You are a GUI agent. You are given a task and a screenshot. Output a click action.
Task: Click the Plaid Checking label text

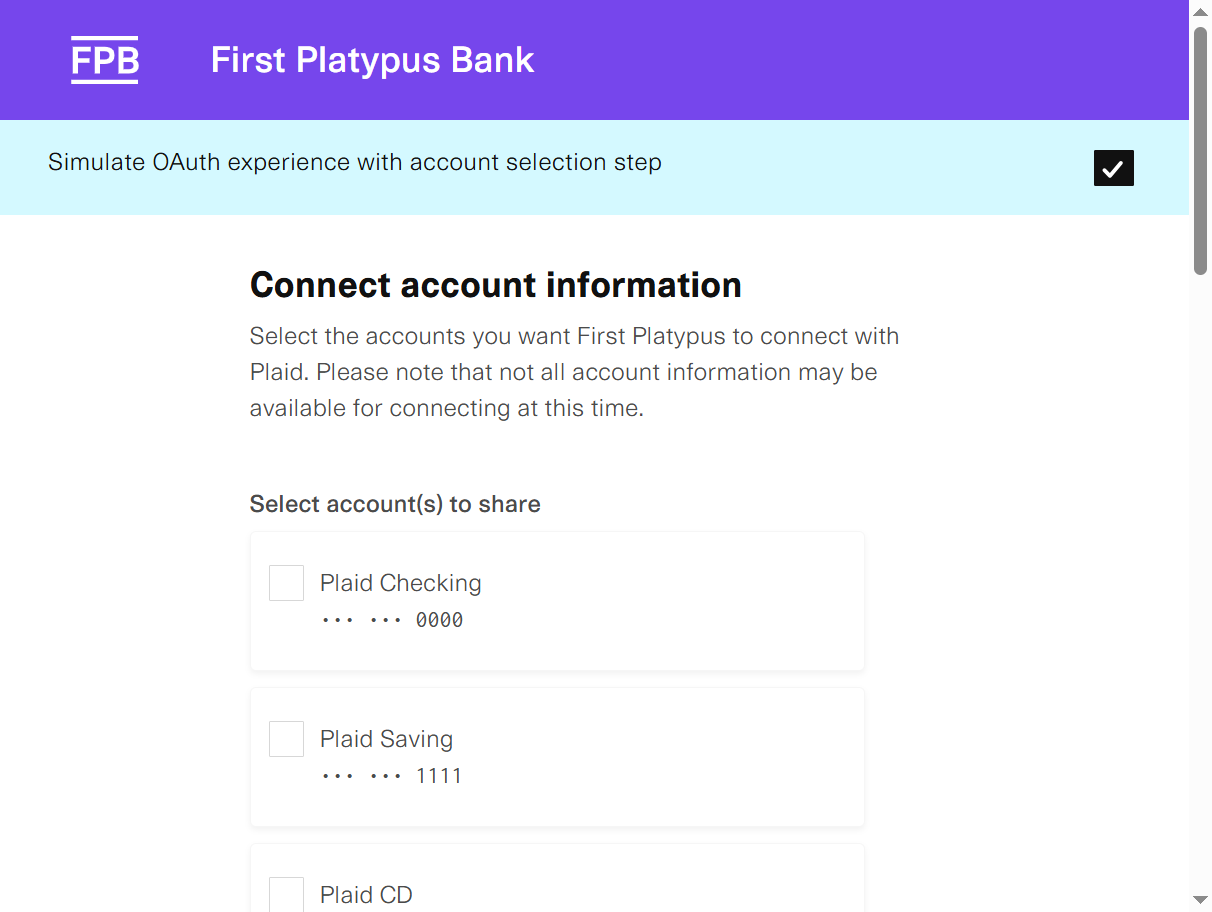(400, 582)
